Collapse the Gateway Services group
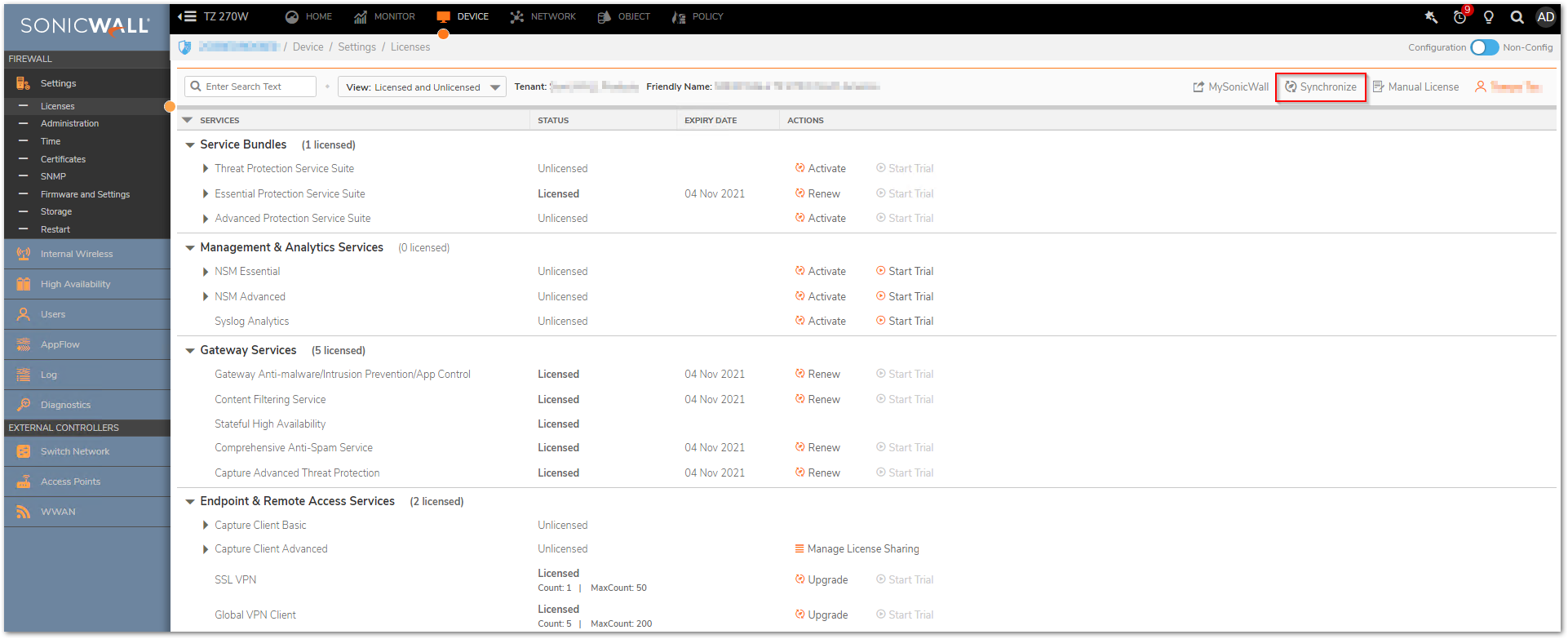Screen dimensions: 1568x639 [x=190, y=351]
